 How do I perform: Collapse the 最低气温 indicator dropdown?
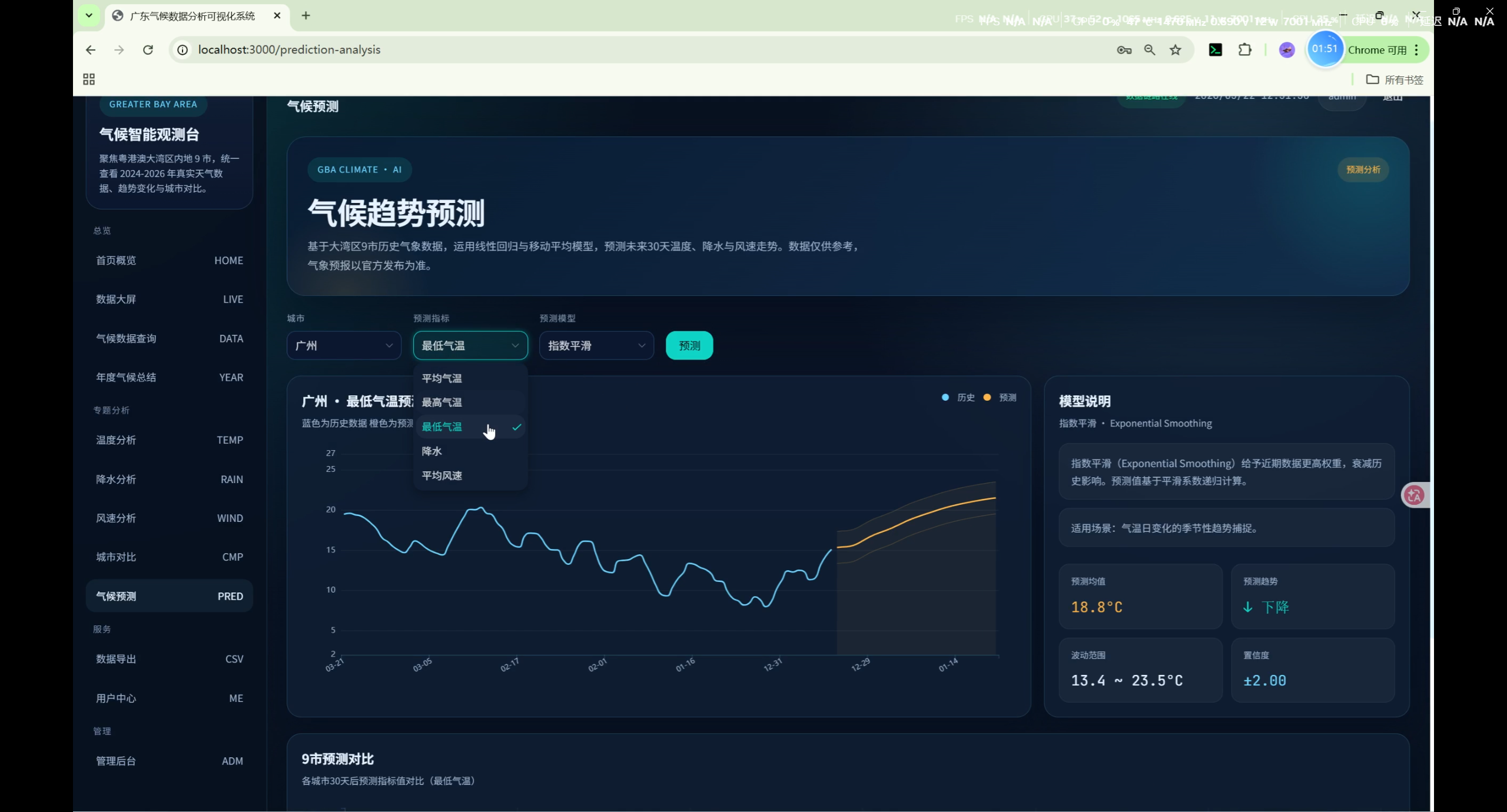click(470, 345)
